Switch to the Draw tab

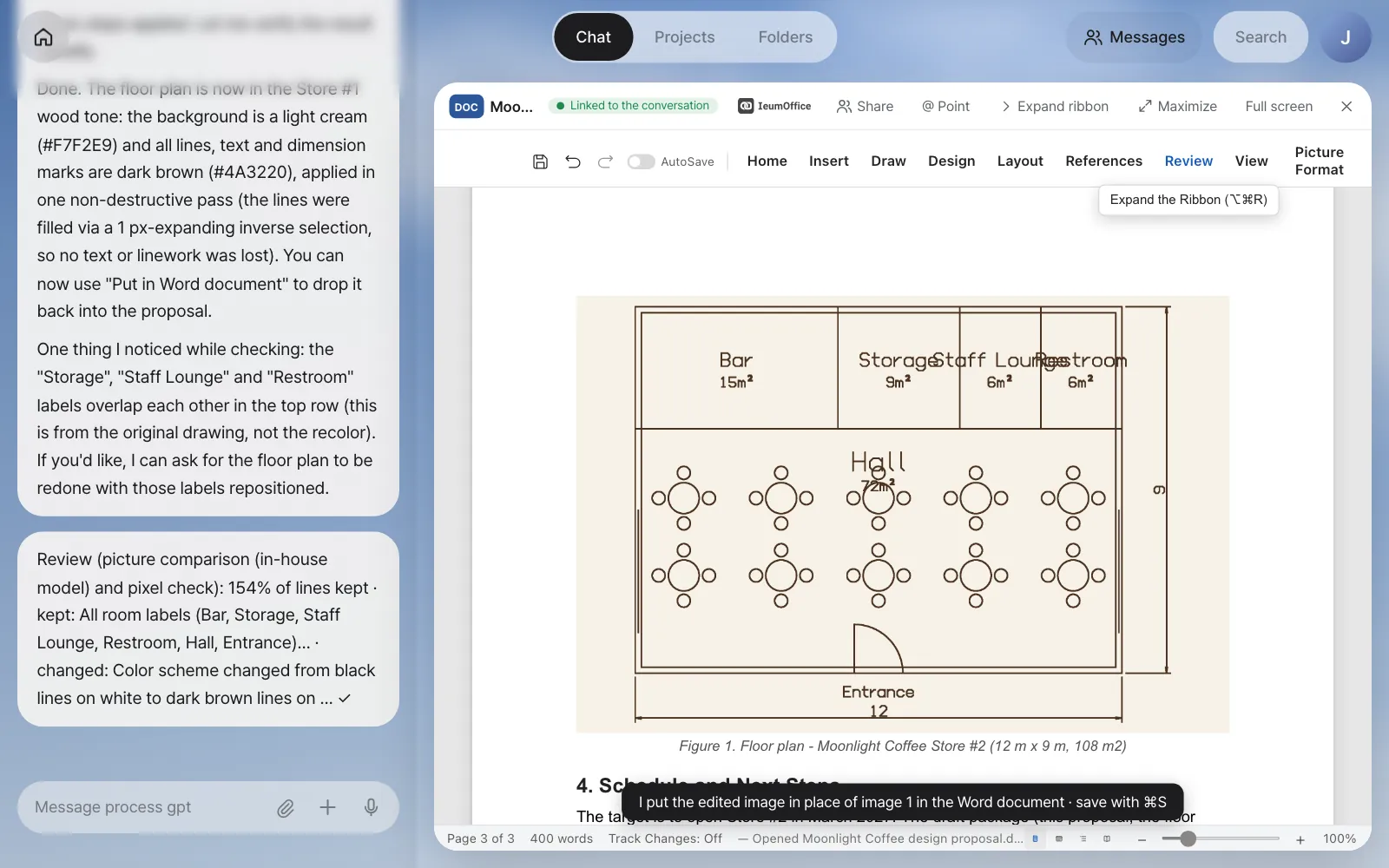(888, 161)
